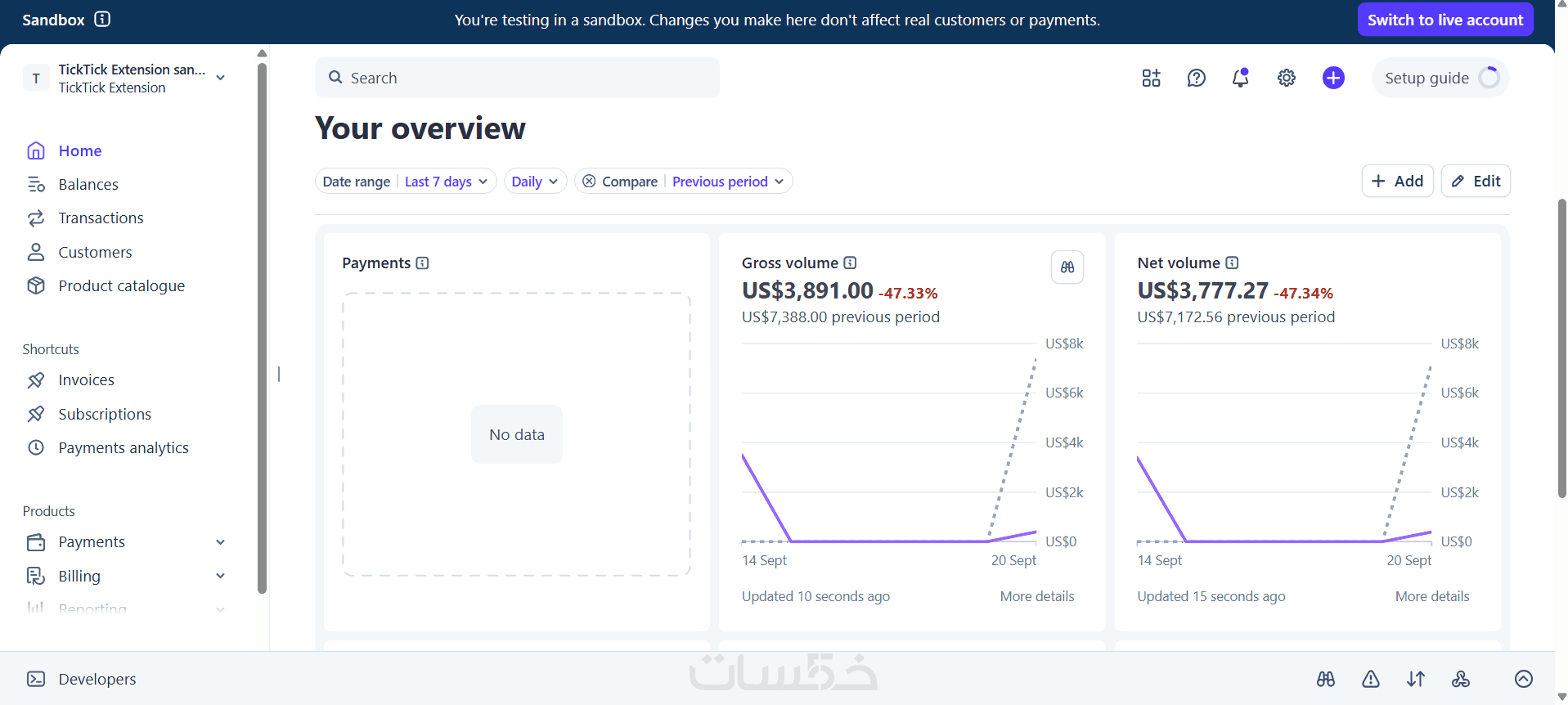The width and height of the screenshot is (1568, 705).
Task: Open the help question mark icon
Action: point(1196,78)
